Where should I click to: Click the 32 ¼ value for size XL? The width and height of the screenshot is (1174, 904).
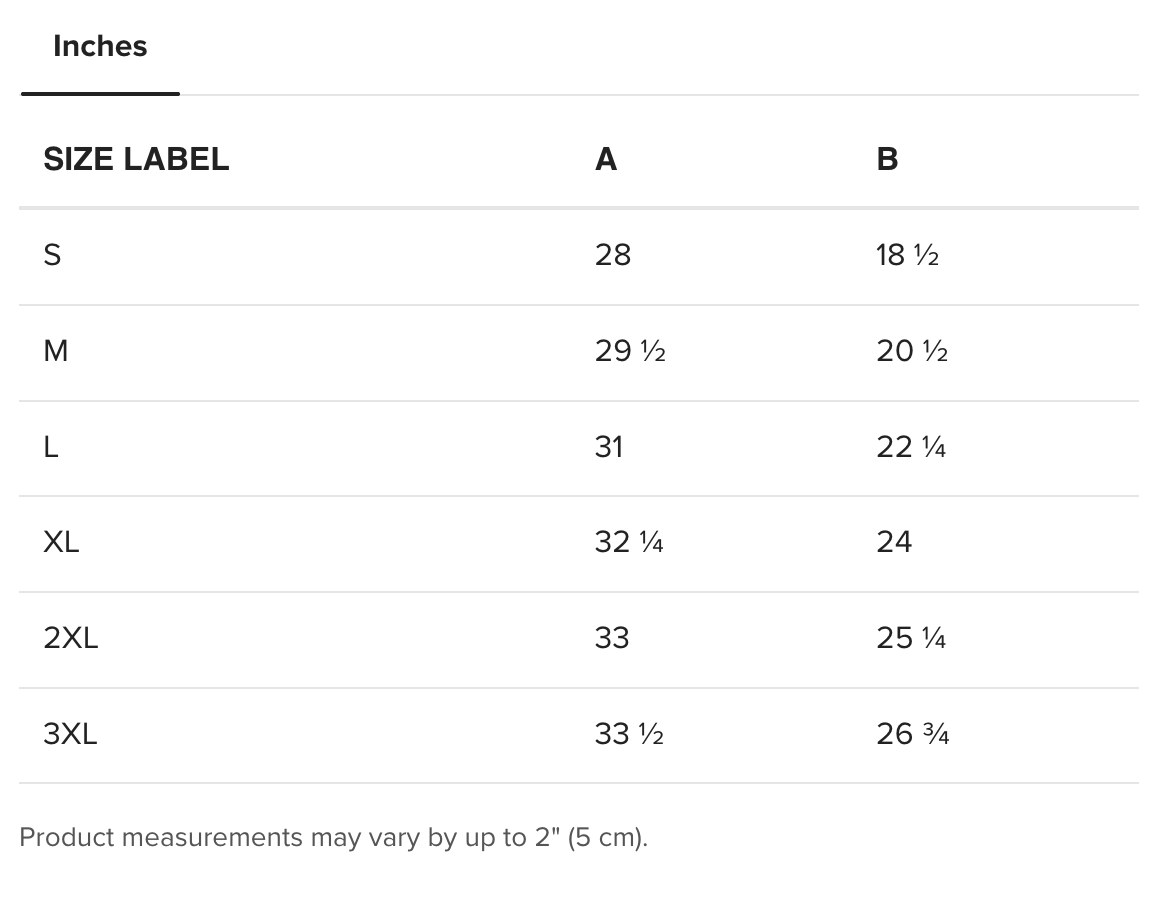pos(629,542)
